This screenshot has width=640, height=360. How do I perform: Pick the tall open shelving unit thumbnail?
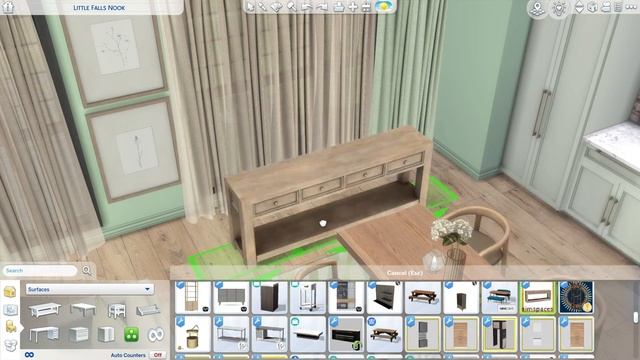tap(193, 297)
